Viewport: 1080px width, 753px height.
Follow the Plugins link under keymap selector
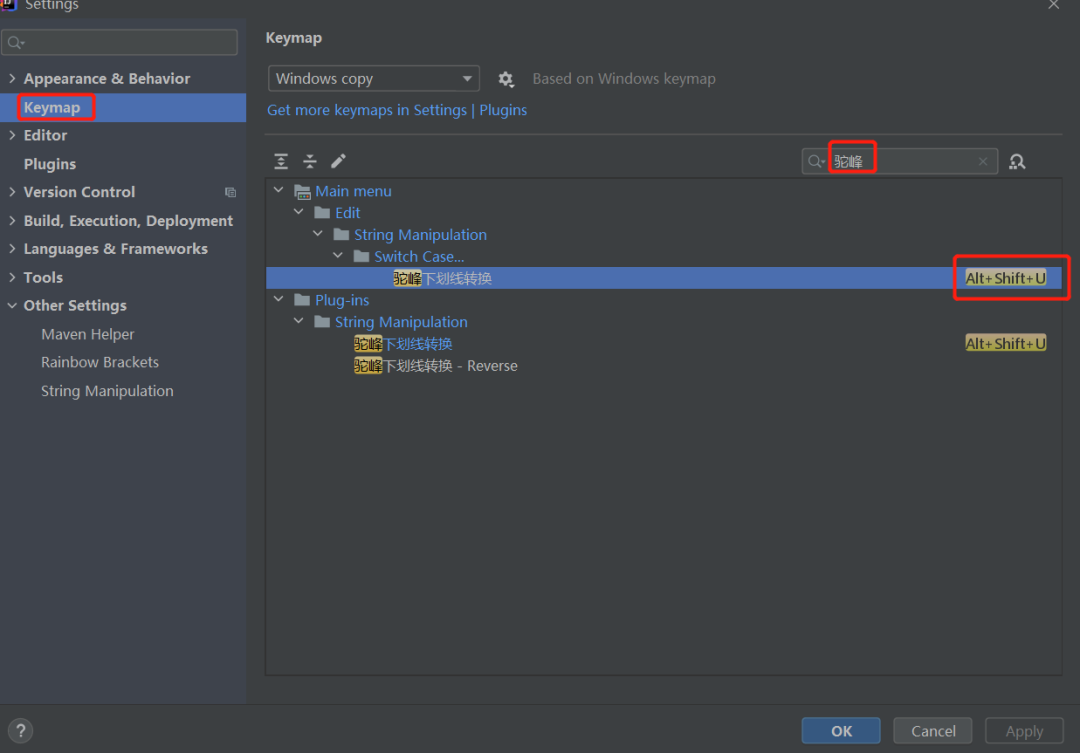503,110
